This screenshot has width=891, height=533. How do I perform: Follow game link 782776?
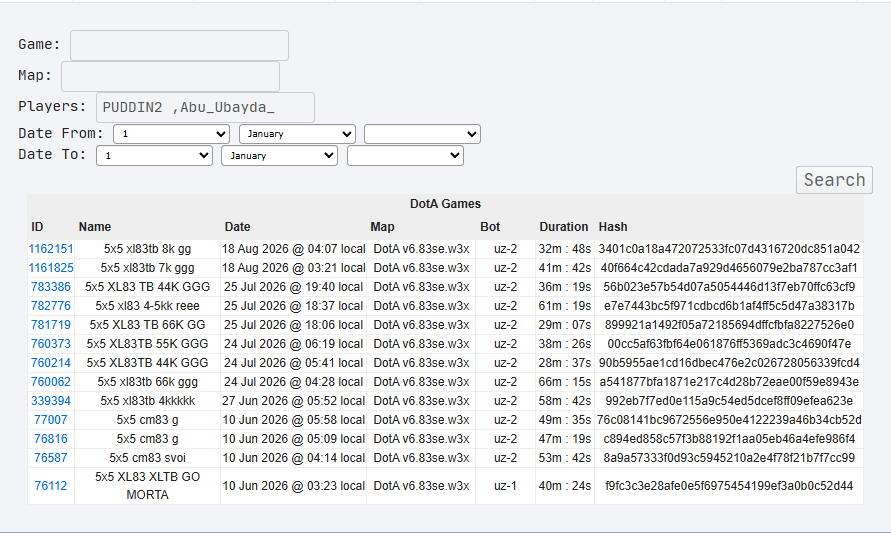click(51, 306)
